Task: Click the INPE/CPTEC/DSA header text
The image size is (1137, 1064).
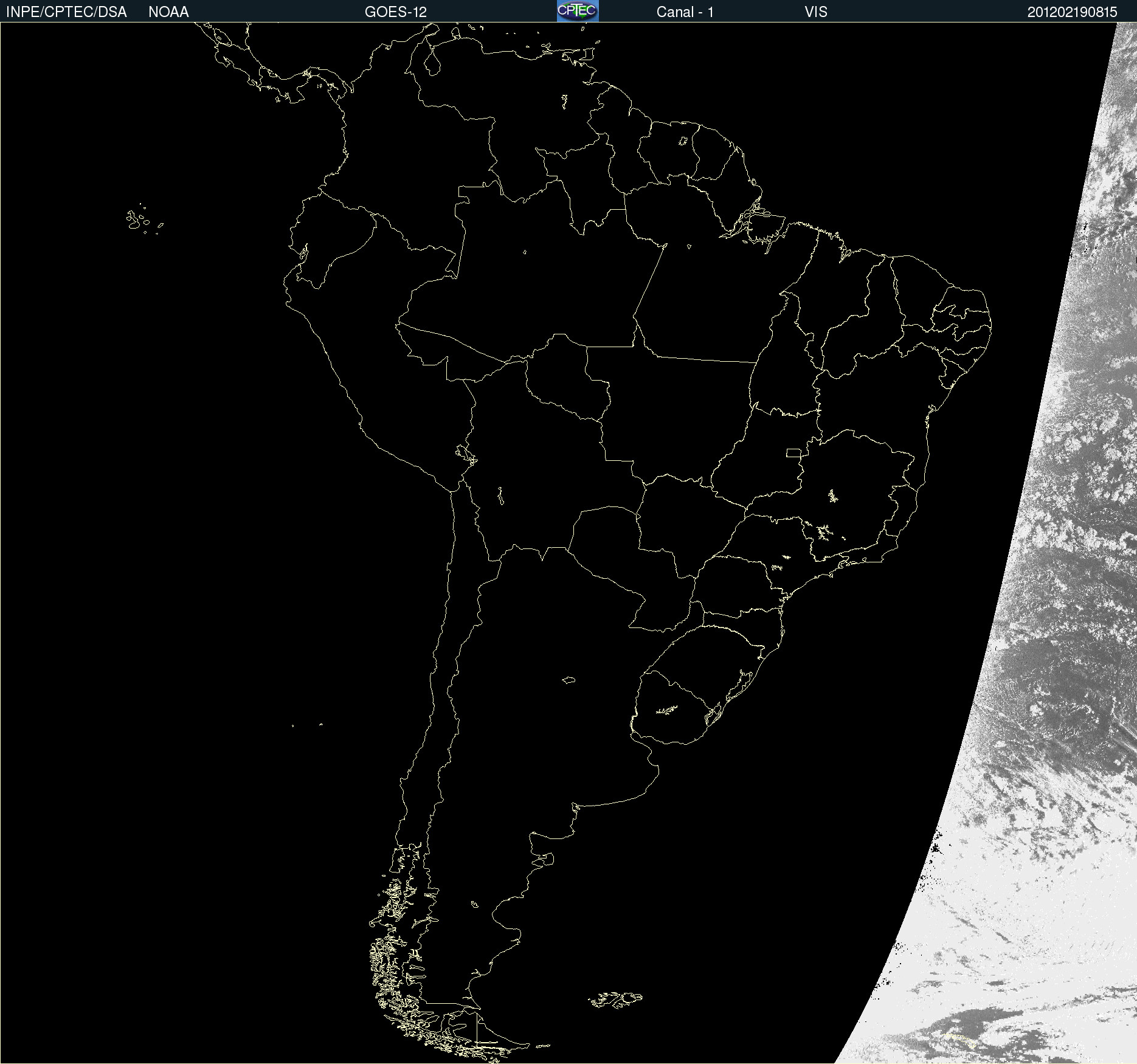Action: coord(66,12)
